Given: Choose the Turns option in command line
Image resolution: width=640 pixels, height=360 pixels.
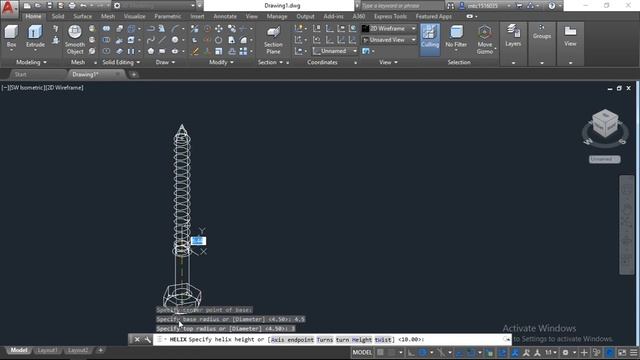Looking at the screenshot, I should [x=325, y=340].
